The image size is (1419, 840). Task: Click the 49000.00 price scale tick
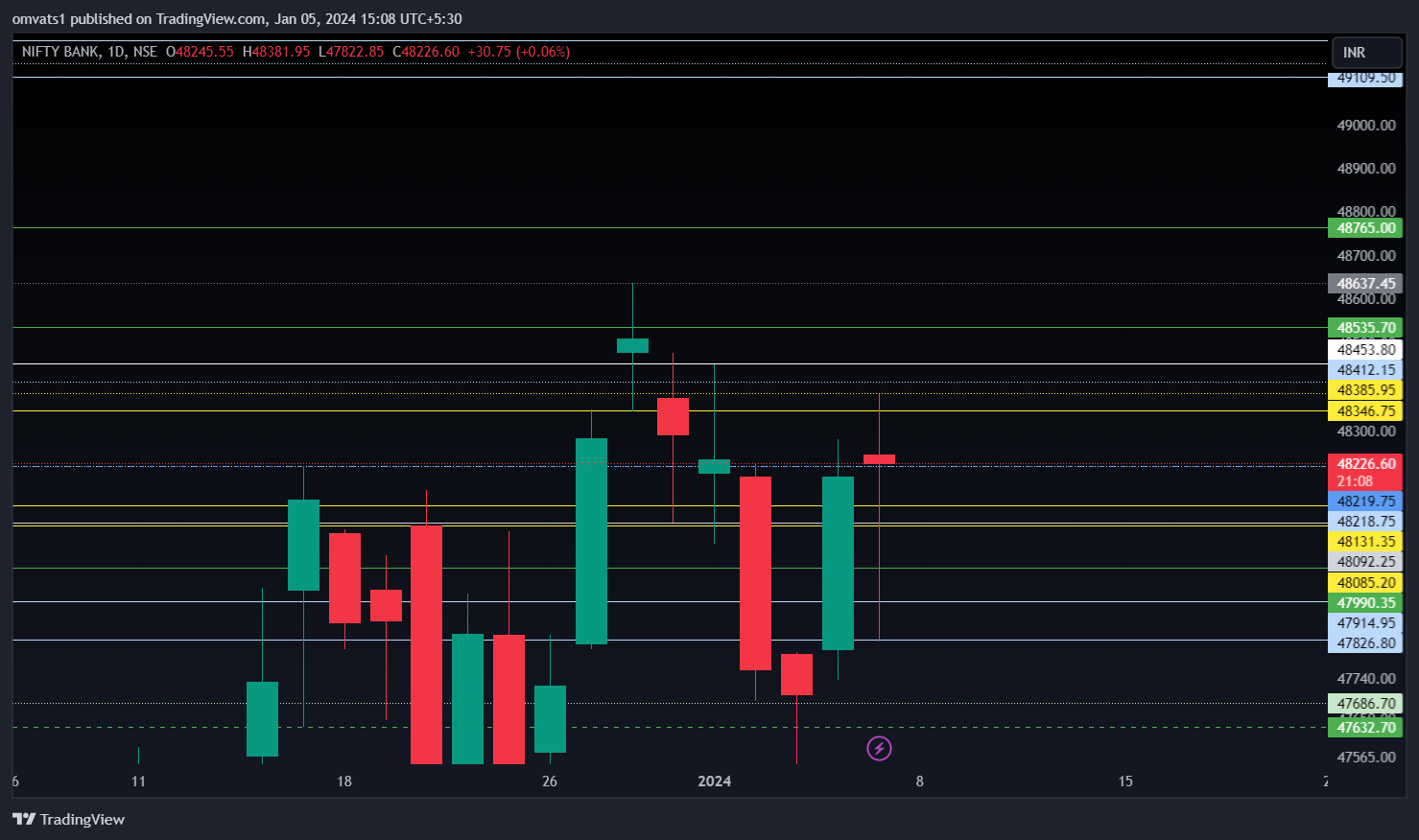coord(1366,126)
